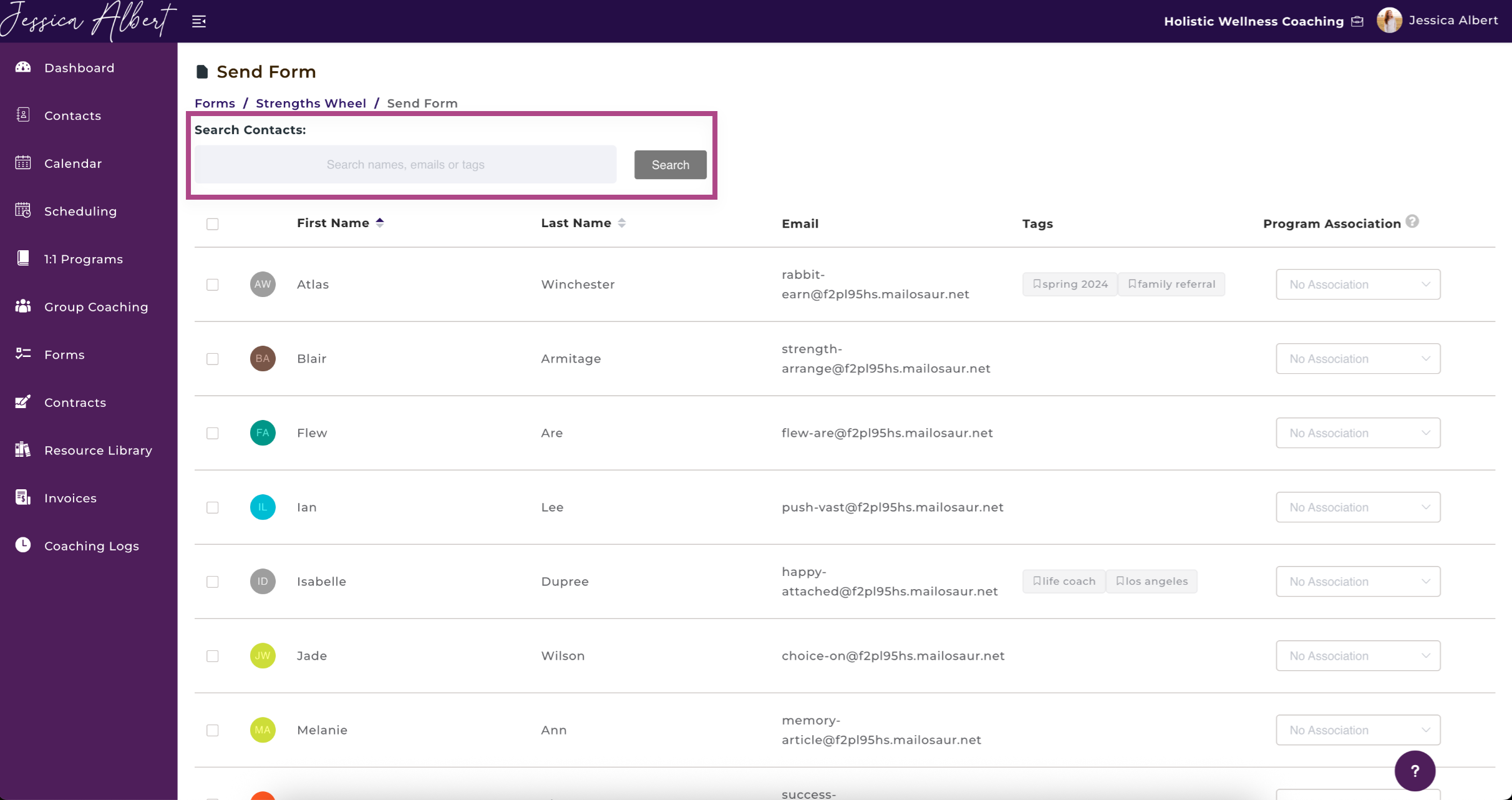Open Atlas Winchester's association dropdown

1358,284
